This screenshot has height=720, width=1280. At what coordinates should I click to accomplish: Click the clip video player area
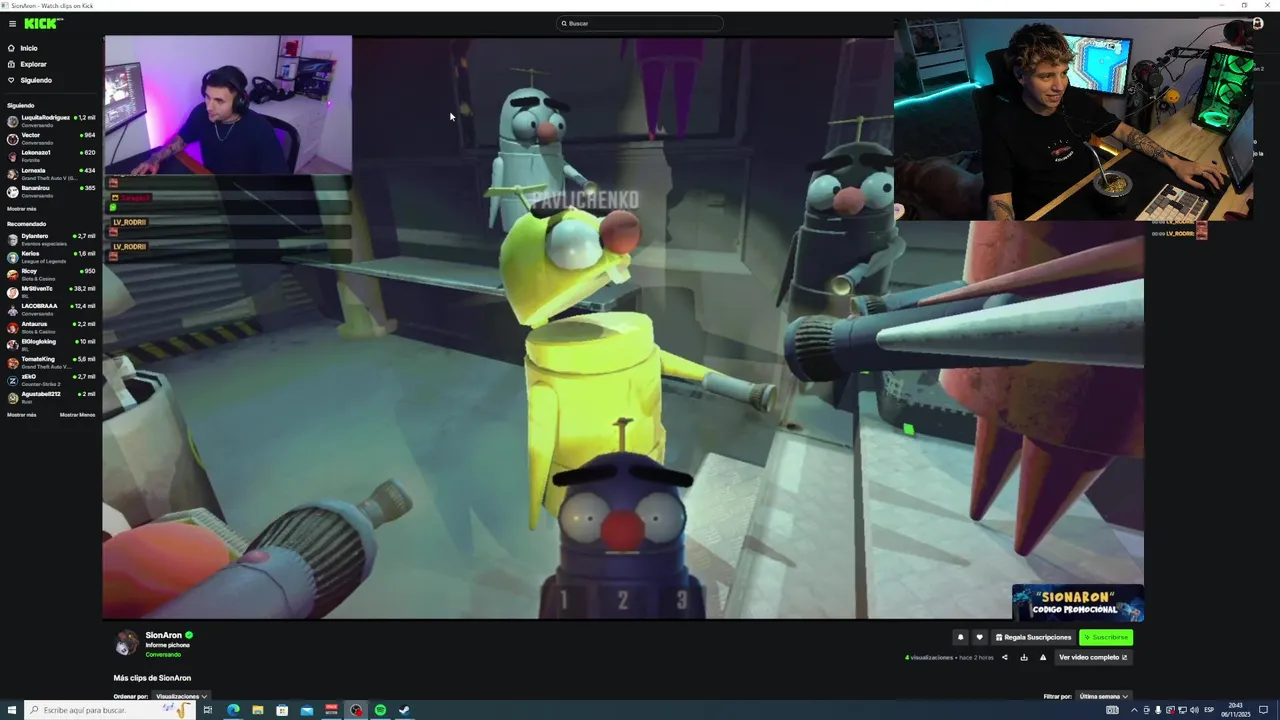point(623,328)
